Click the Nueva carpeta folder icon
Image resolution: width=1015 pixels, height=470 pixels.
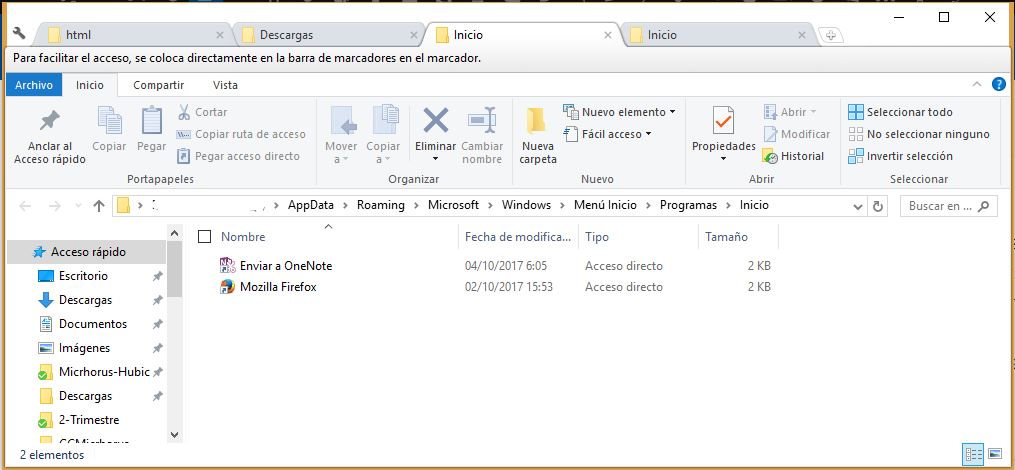537,121
